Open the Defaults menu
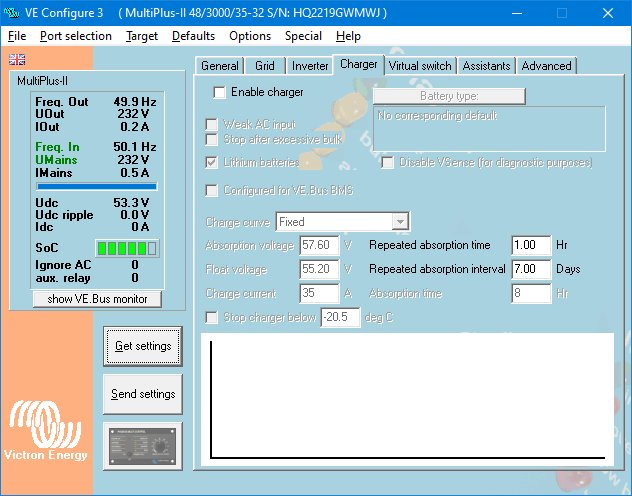 [x=193, y=36]
